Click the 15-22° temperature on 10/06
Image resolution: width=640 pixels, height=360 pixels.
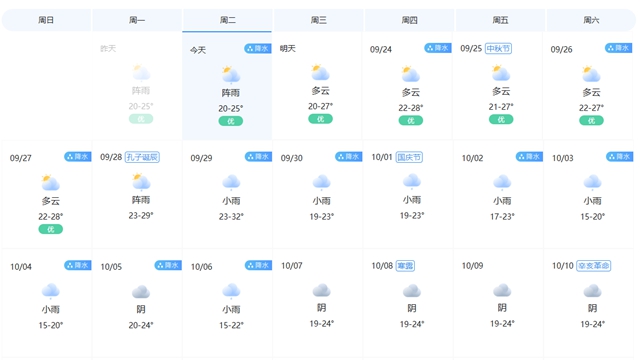coord(231,325)
